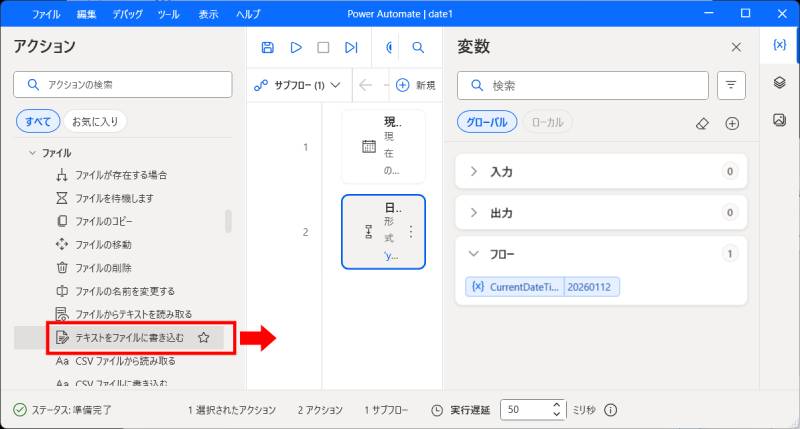Click the 入力 count badge 0
Screen dimensions: 800x429
click(730, 171)
